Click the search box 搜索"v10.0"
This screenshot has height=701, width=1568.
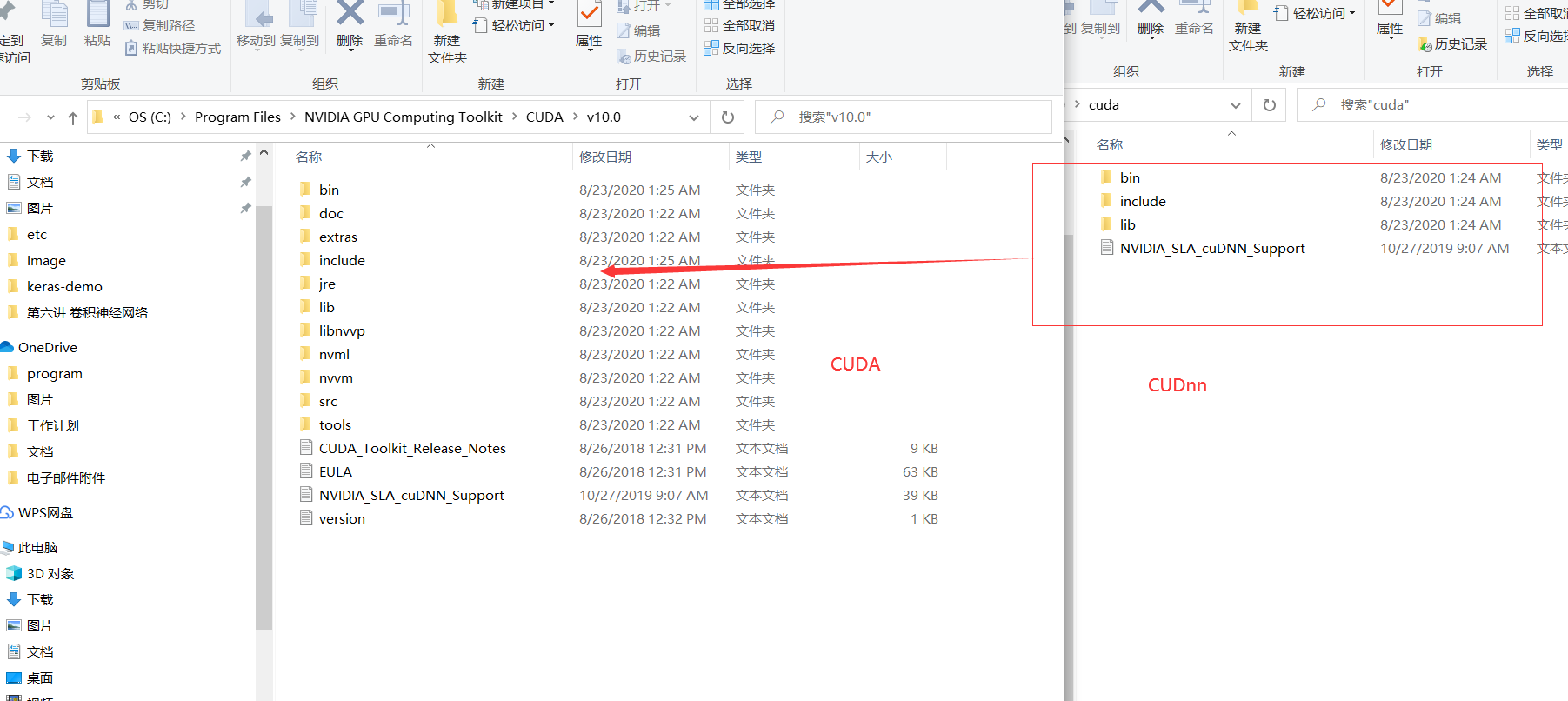tap(904, 117)
